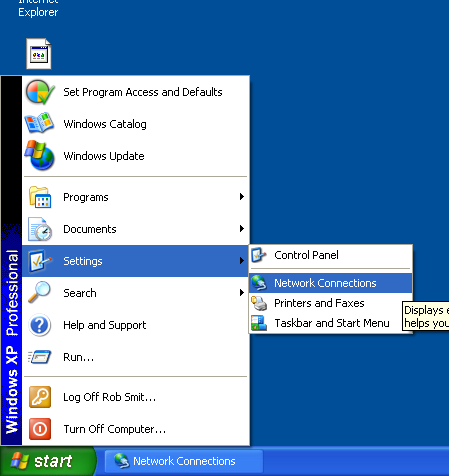Screen dimensions: 449x476
Task: Open Set Program Access and Defaults
Action: pyautogui.click(x=136, y=92)
